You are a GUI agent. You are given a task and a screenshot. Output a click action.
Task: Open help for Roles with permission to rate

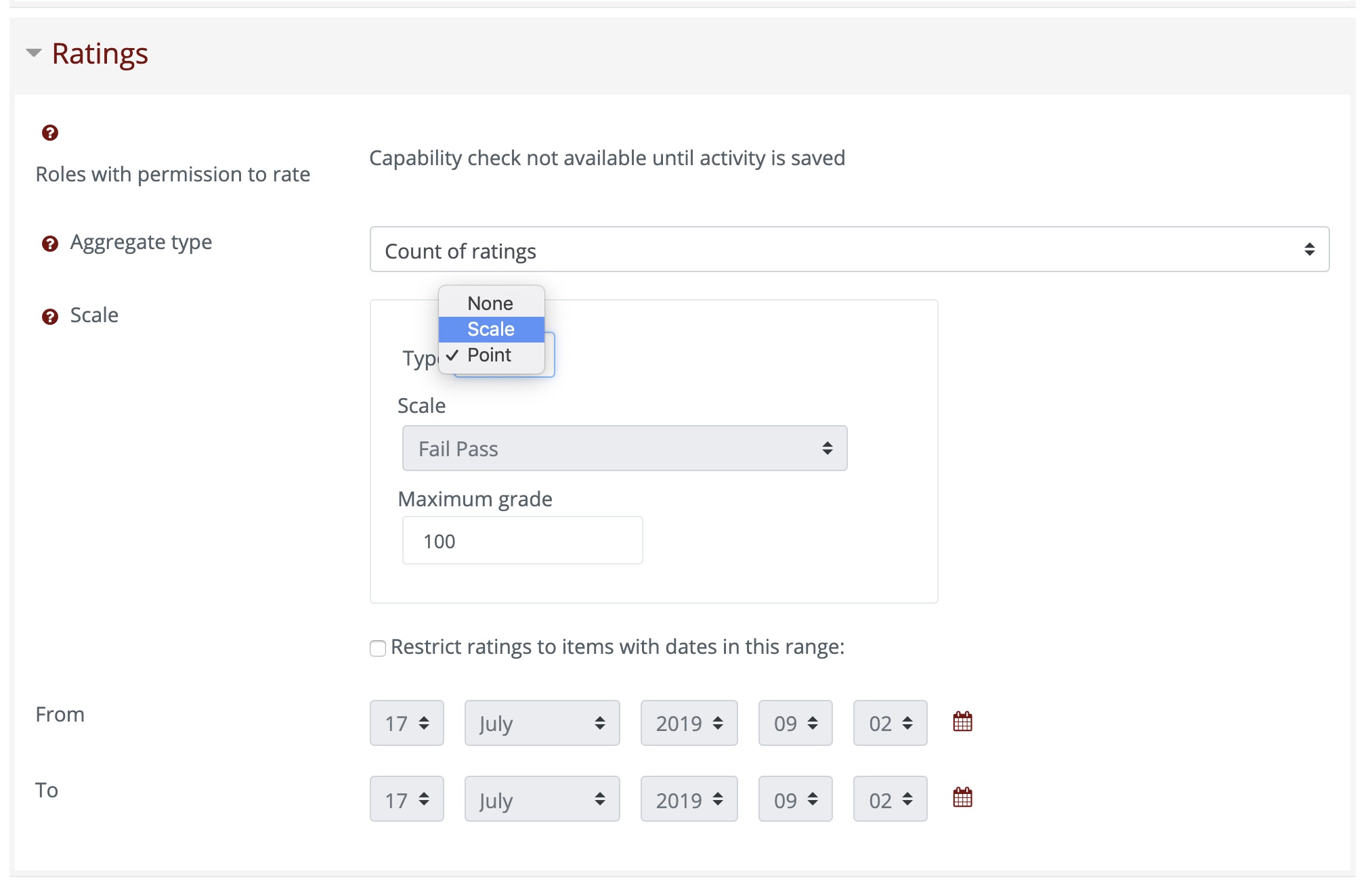[50, 133]
